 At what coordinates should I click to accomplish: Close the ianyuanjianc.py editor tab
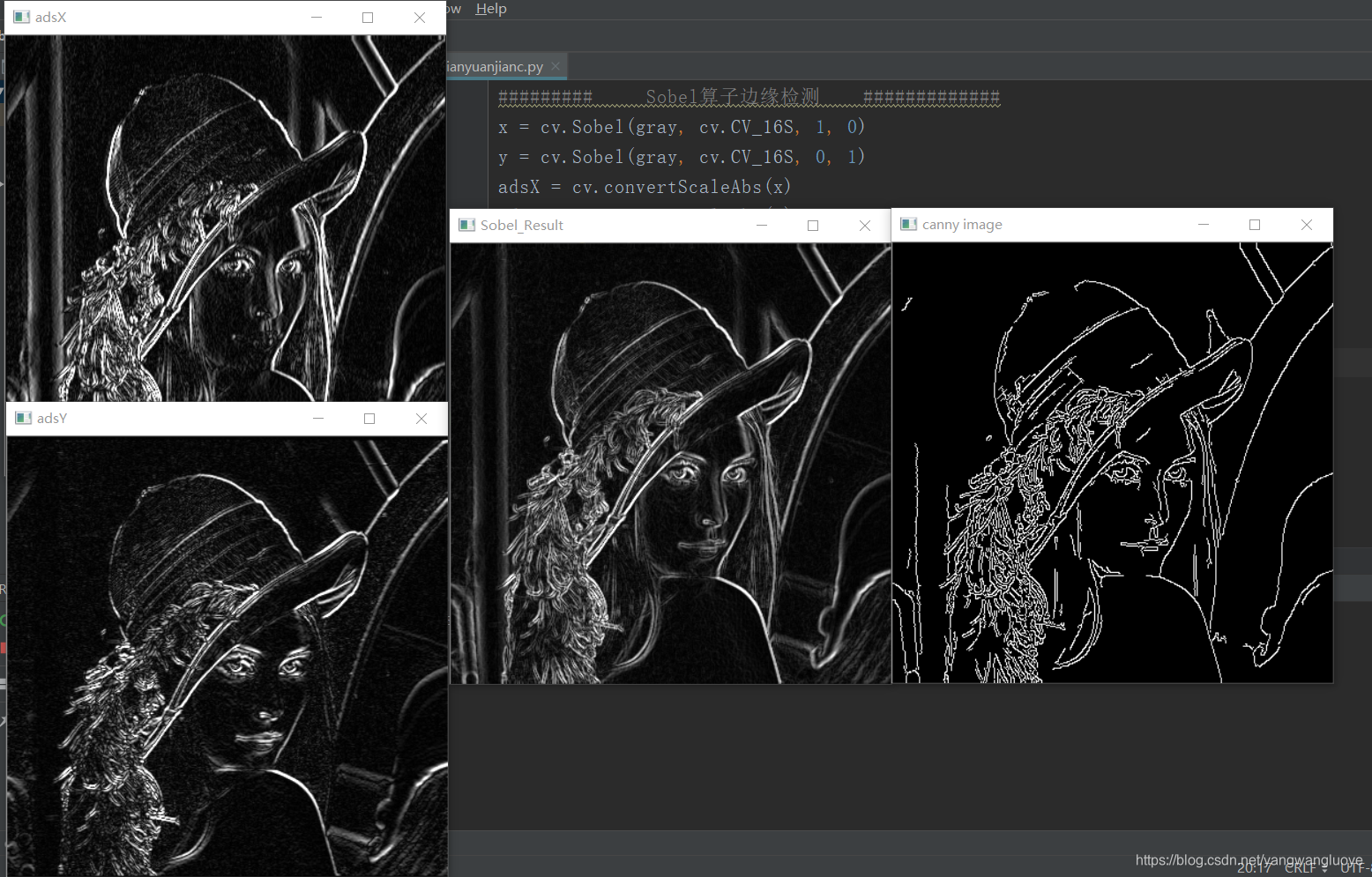click(x=556, y=66)
